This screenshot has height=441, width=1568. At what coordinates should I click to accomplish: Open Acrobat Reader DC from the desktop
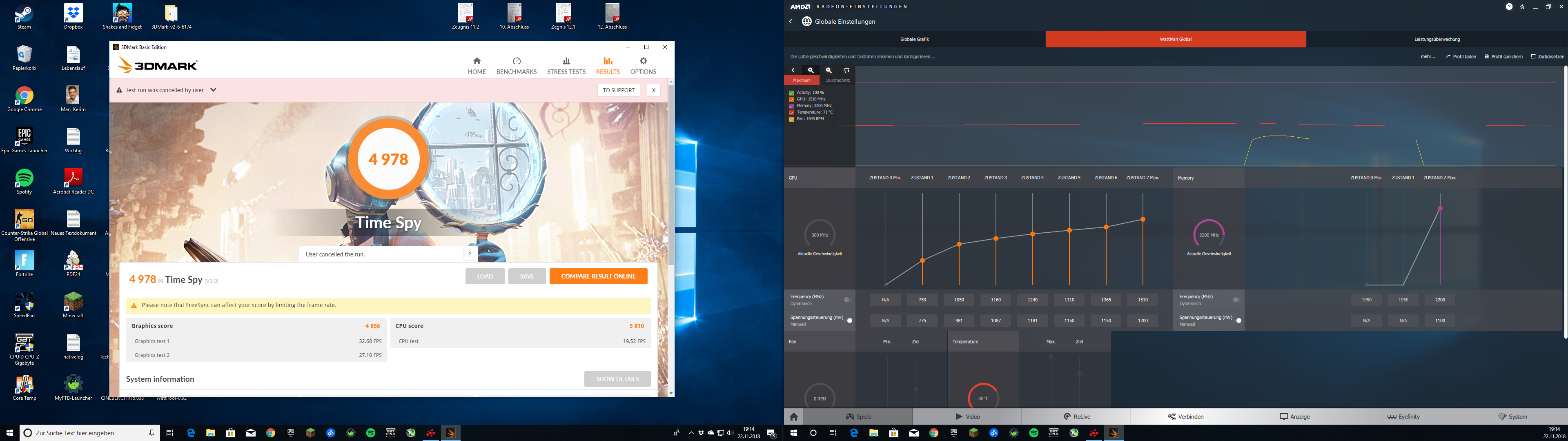click(73, 182)
